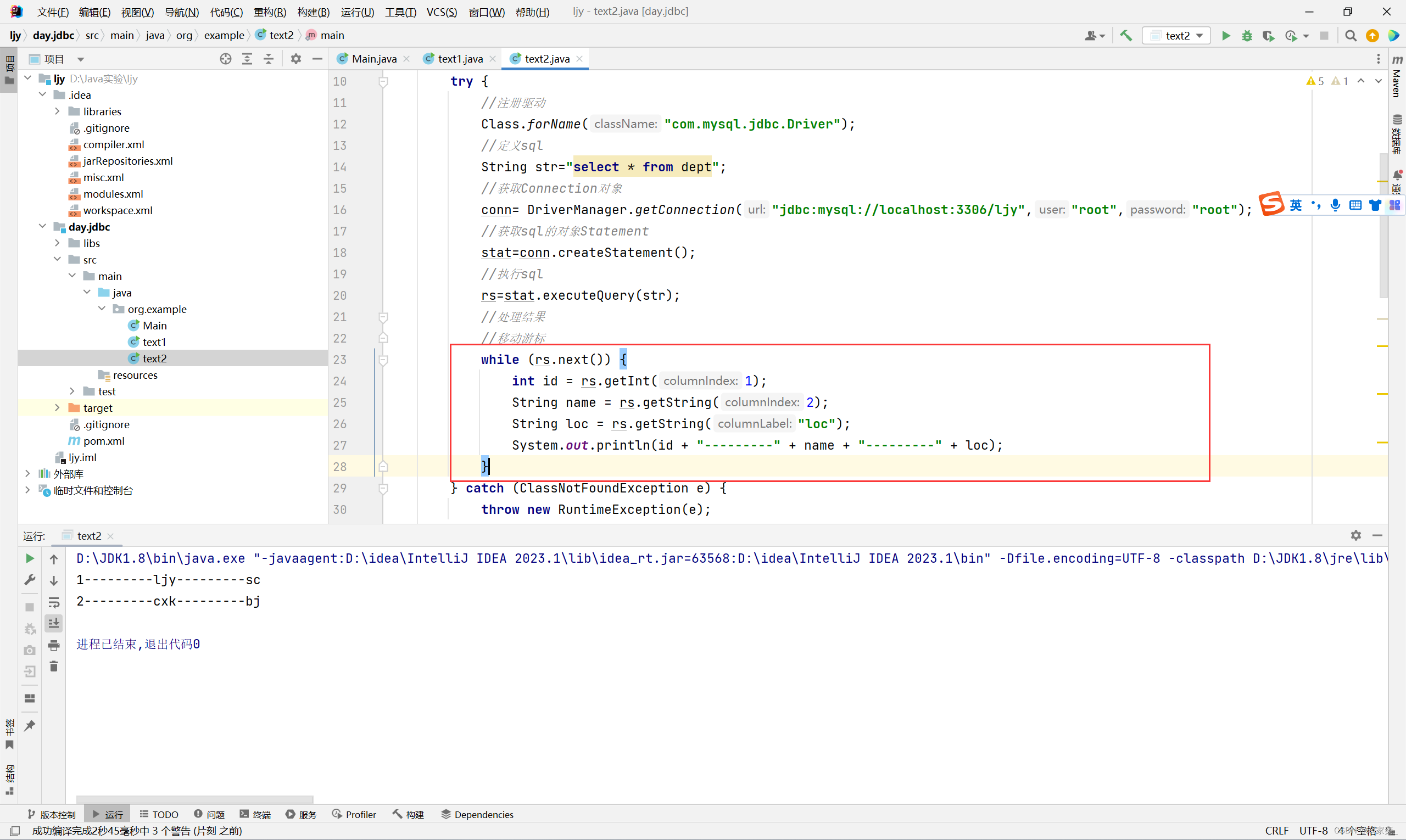This screenshot has width=1406, height=840.
Task: Rerun the program from the run panel
Action: (30, 559)
